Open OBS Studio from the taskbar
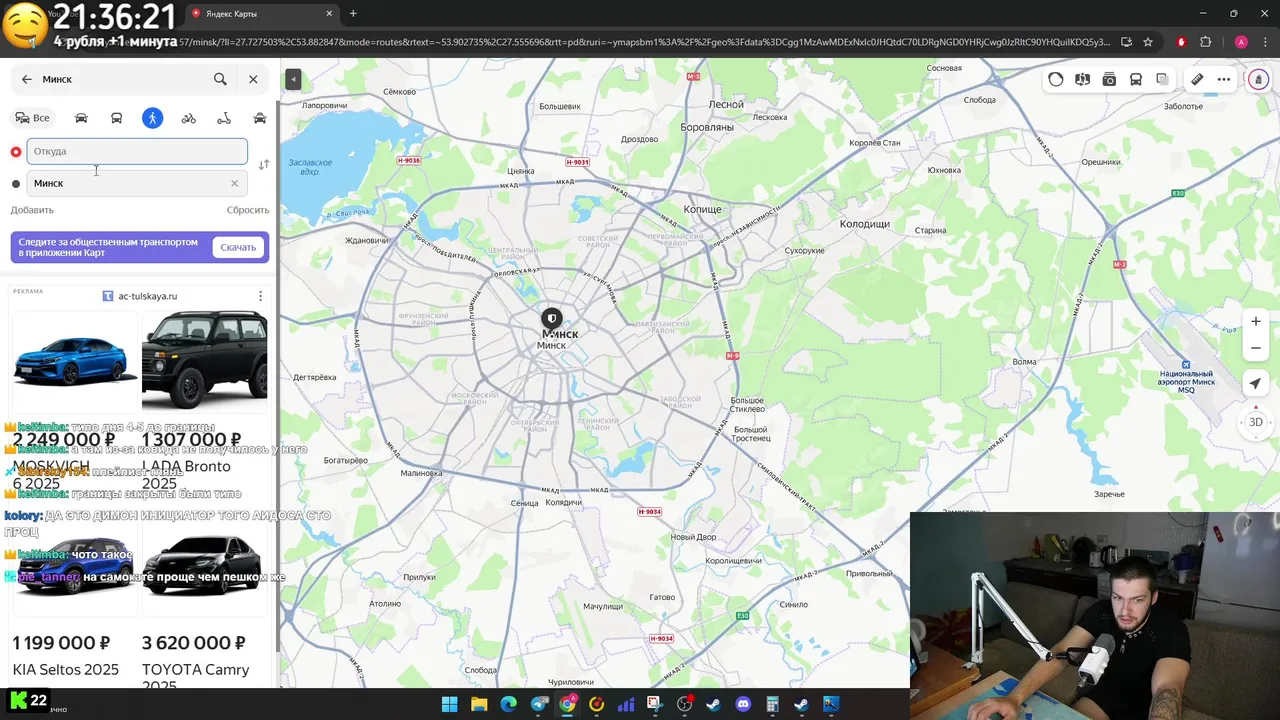Viewport: 1280px width, 720px height. (684, 704)
